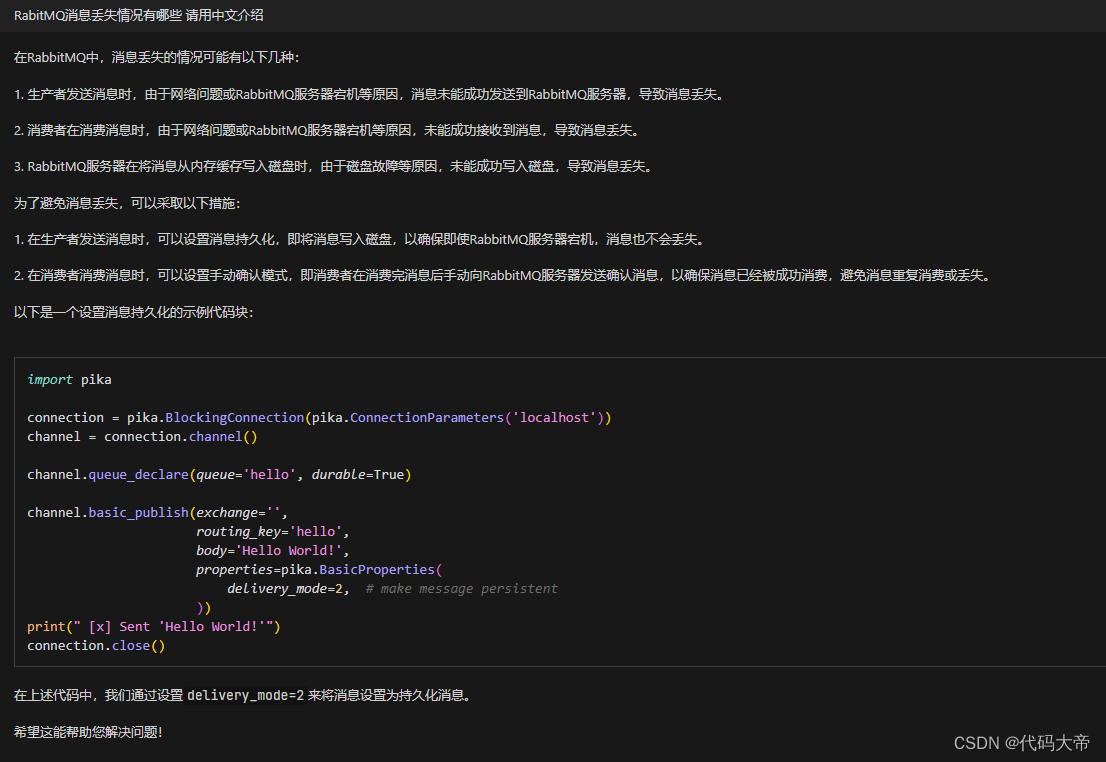This screenshot has width=1106, height=762.
Task: Click the print(" [x] Sent 'Hello World!'") line
Action: click(x=154, y=627)
